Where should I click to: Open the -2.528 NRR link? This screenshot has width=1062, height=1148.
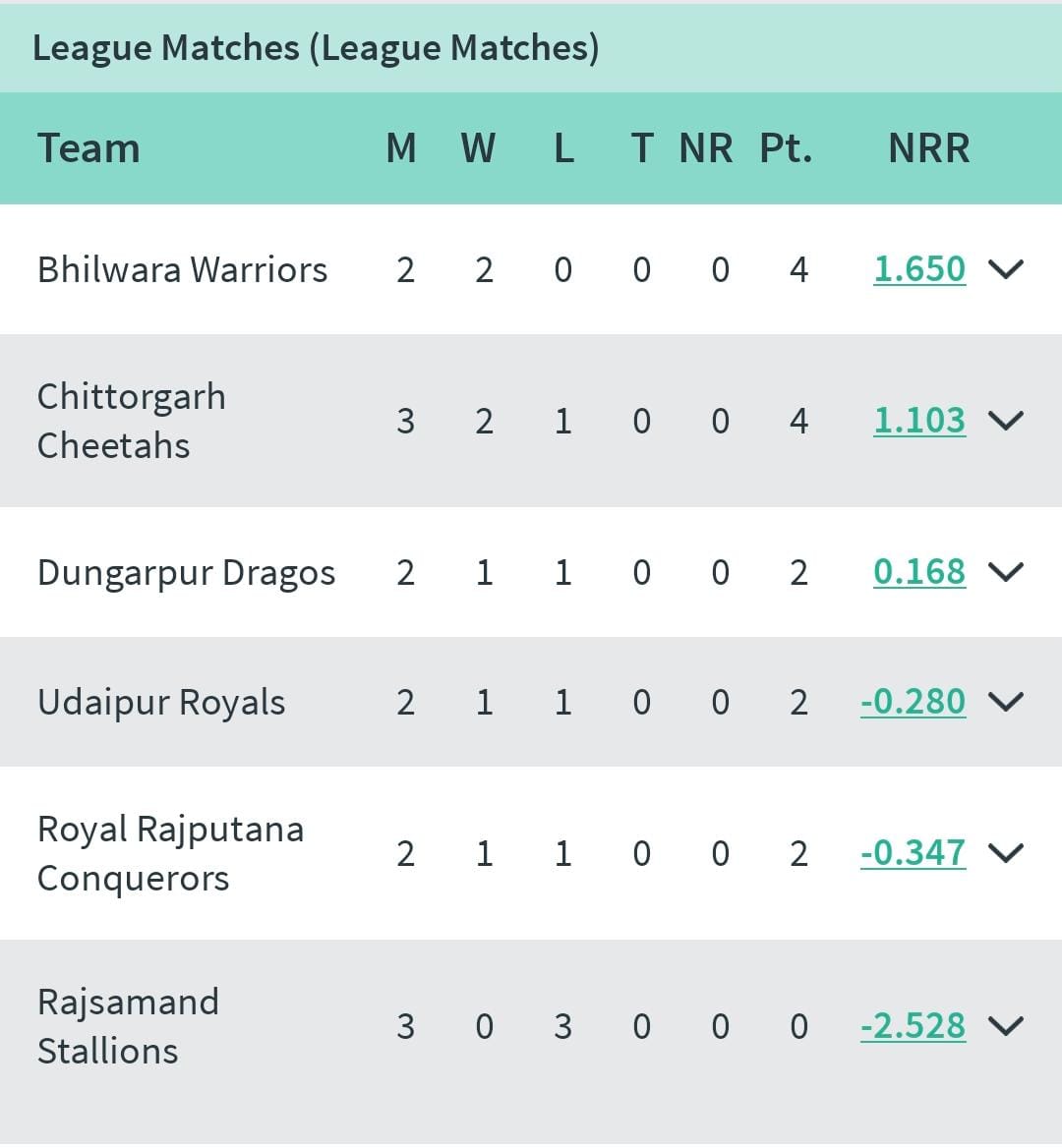tap(914, 1026)
